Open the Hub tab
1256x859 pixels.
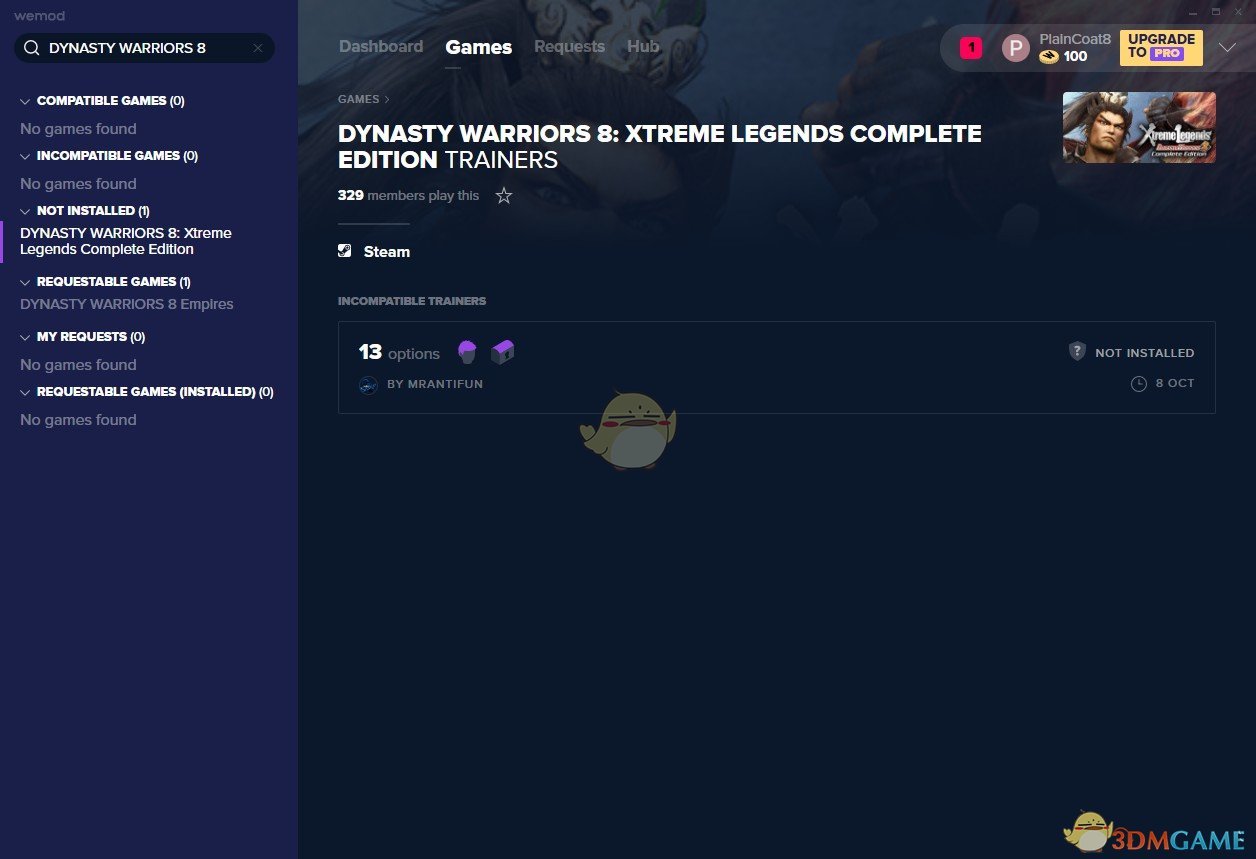click(x=643, y=46)
